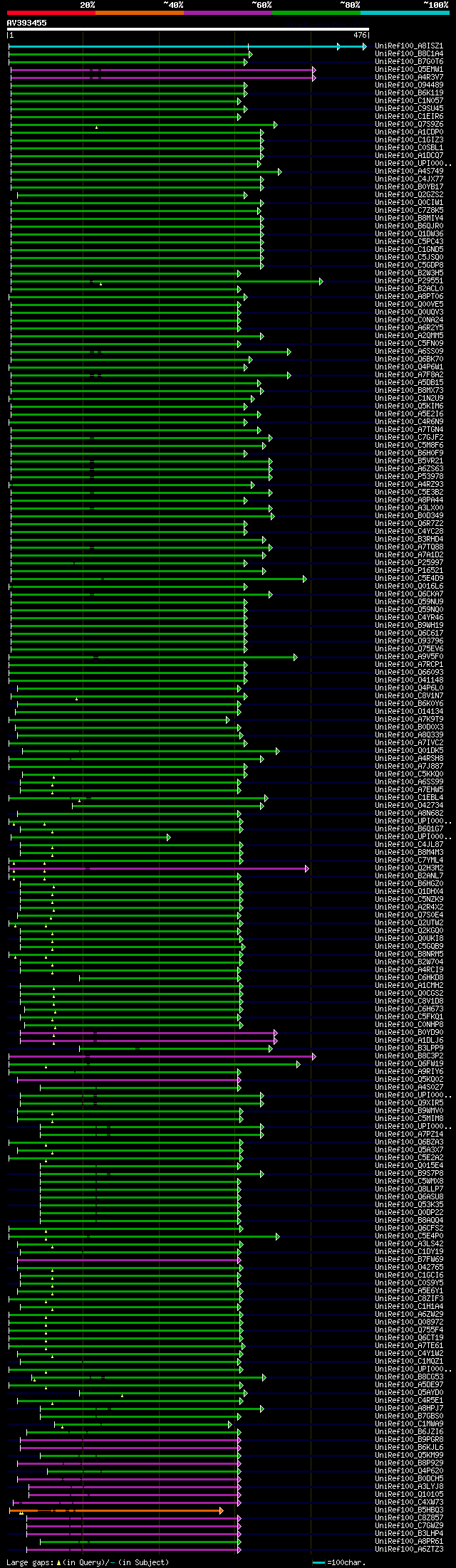Select hit UniRef100_A7K9T9
Viewport: 456px width, 1568px height.
pos(409,720)
